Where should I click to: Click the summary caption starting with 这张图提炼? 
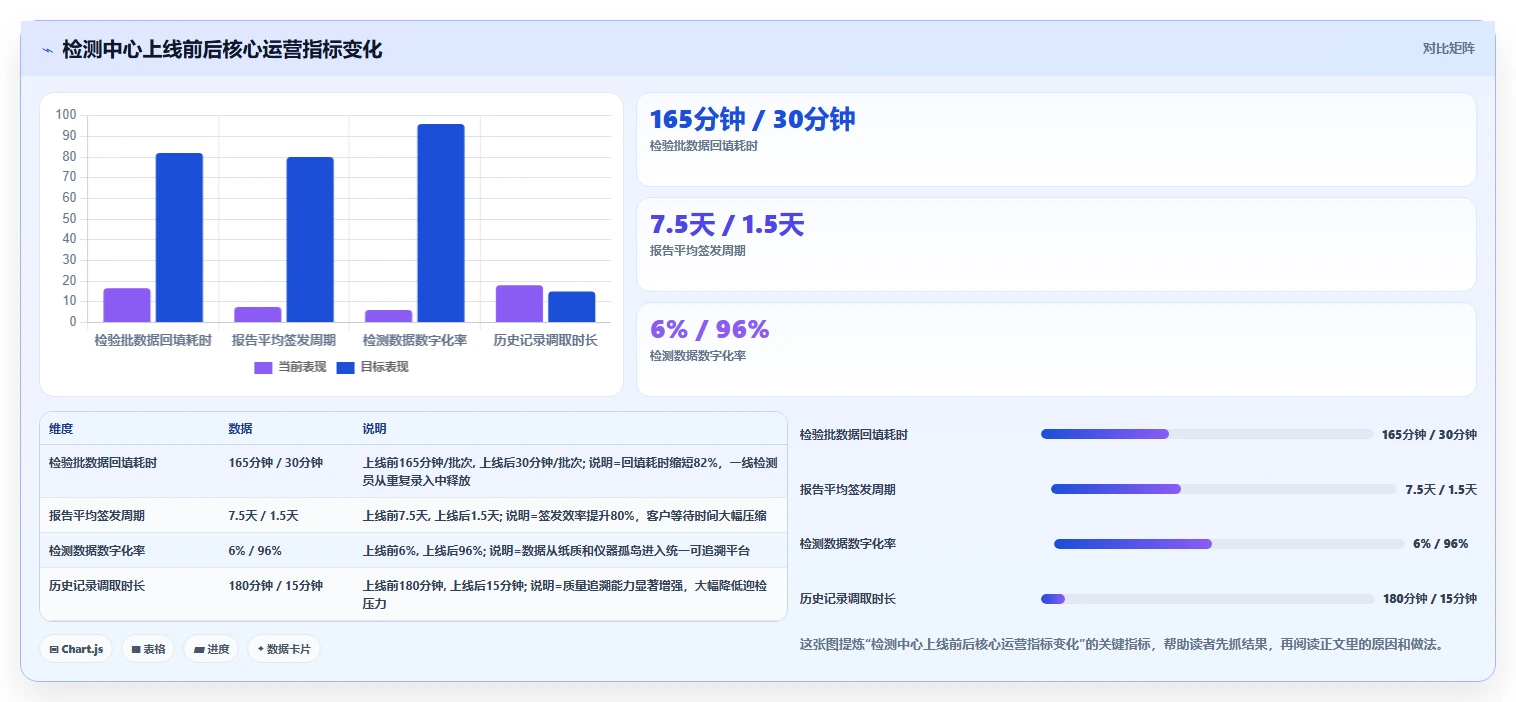pos(1122,644)
